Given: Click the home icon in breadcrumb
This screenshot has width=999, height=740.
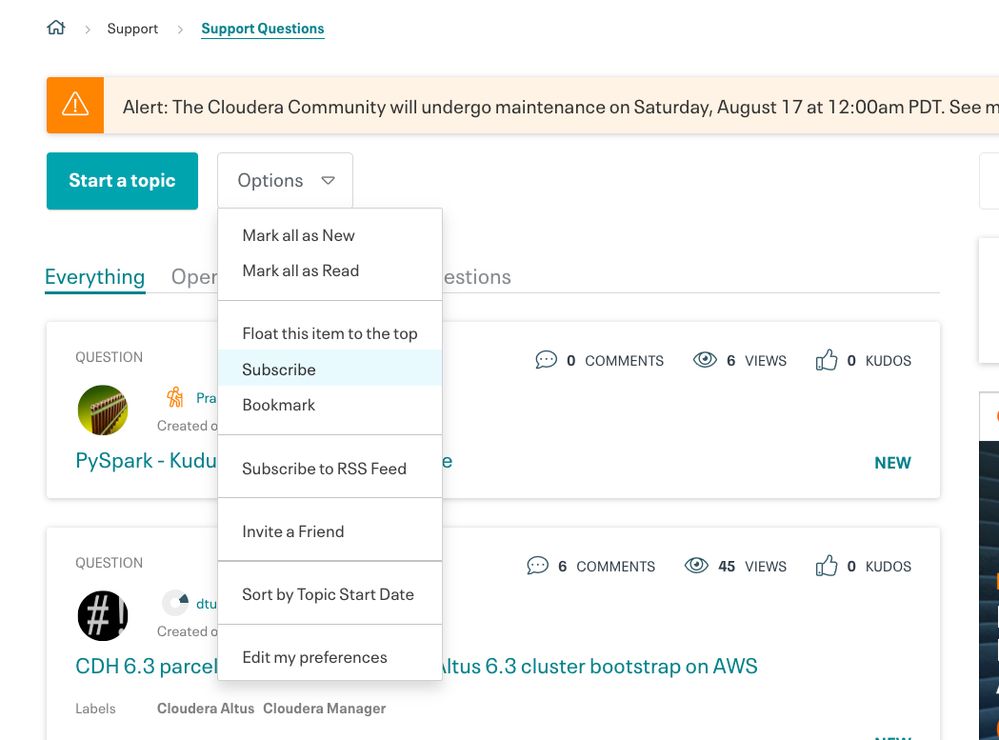Looking at the screenshot, I should point(56,28).
